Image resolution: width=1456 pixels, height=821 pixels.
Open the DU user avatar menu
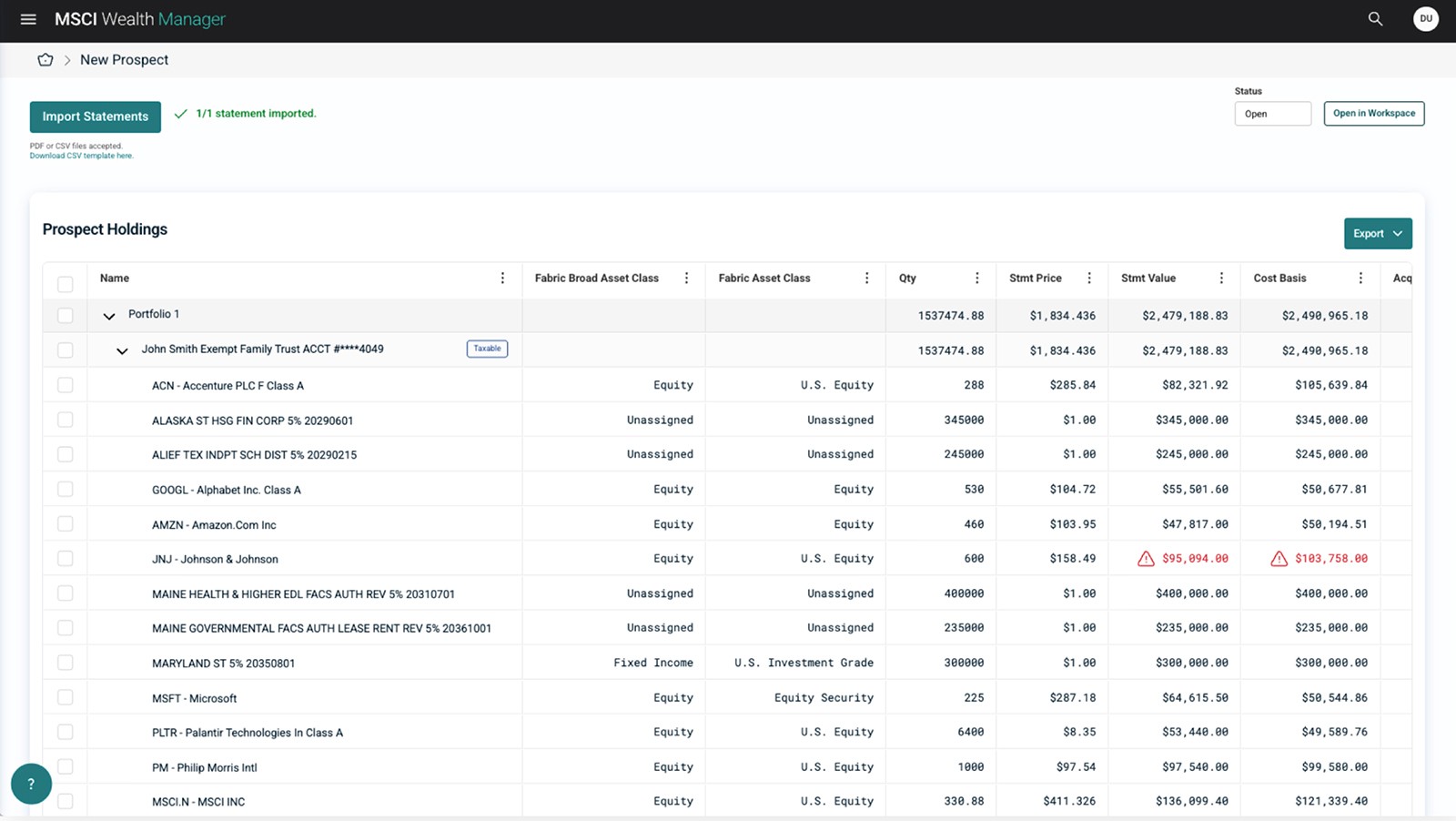[1426, 19]
